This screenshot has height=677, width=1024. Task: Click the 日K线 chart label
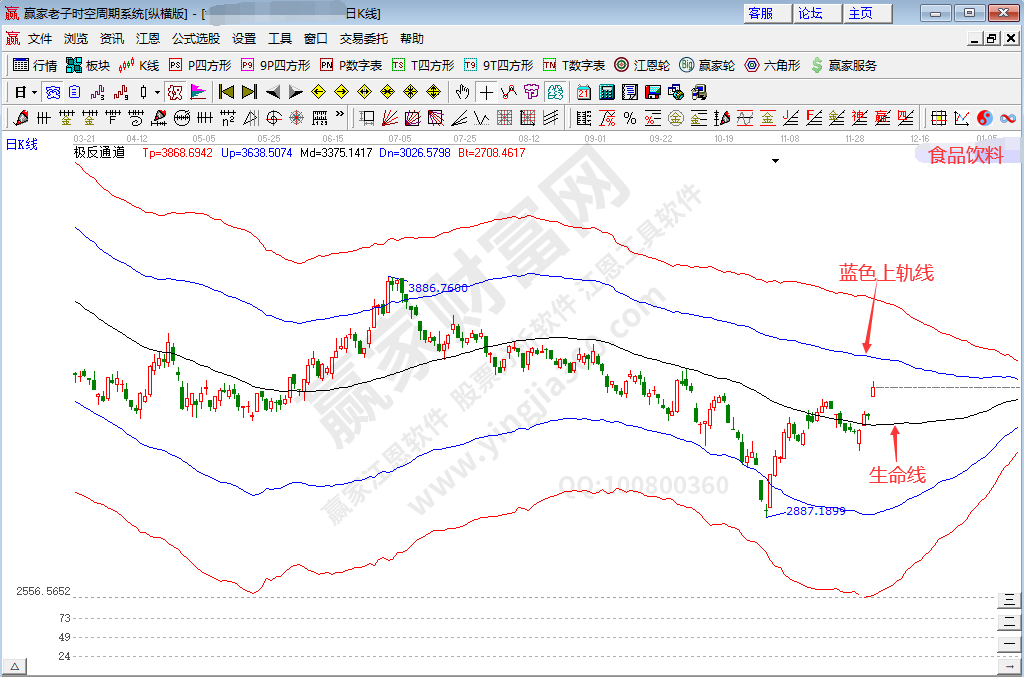tap(22, 145)
